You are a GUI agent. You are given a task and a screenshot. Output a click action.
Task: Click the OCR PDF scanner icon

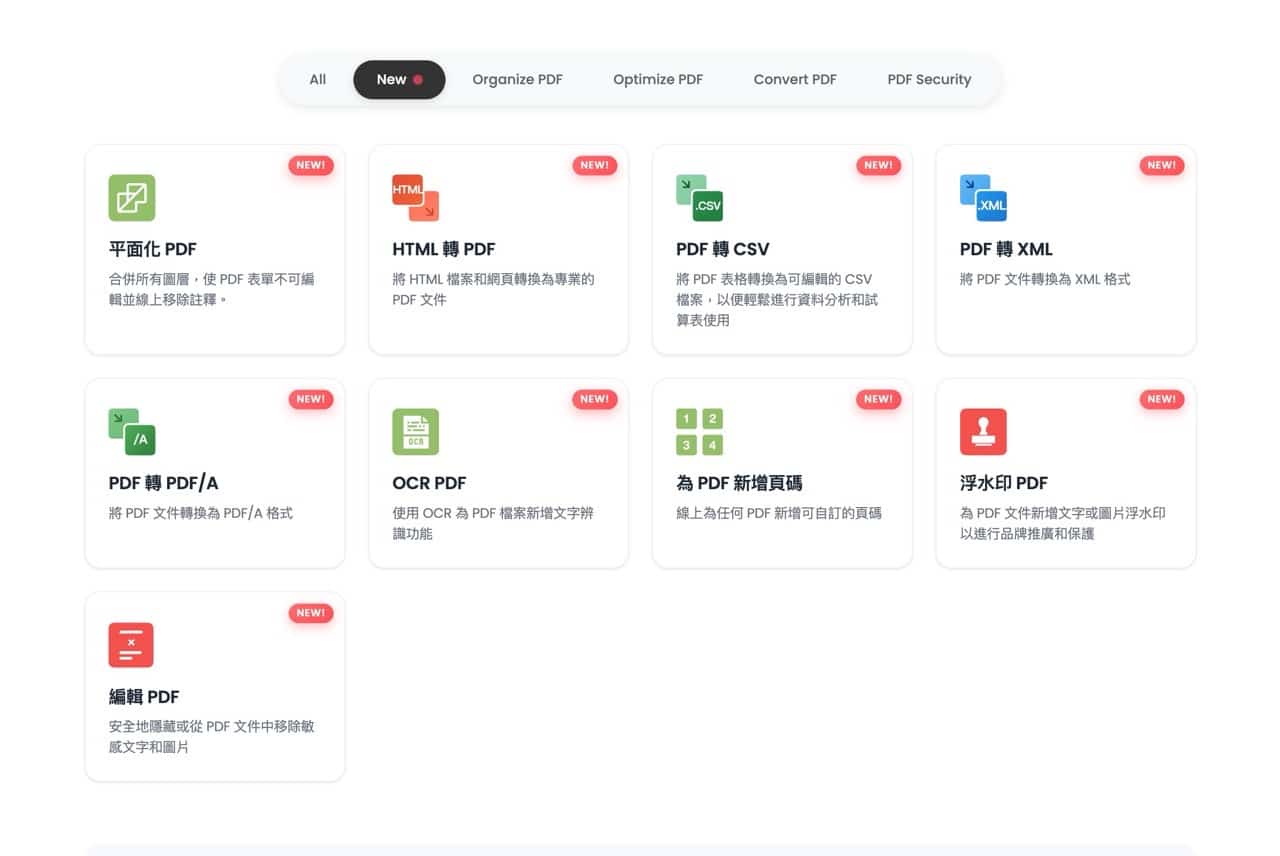pos(415,431)
